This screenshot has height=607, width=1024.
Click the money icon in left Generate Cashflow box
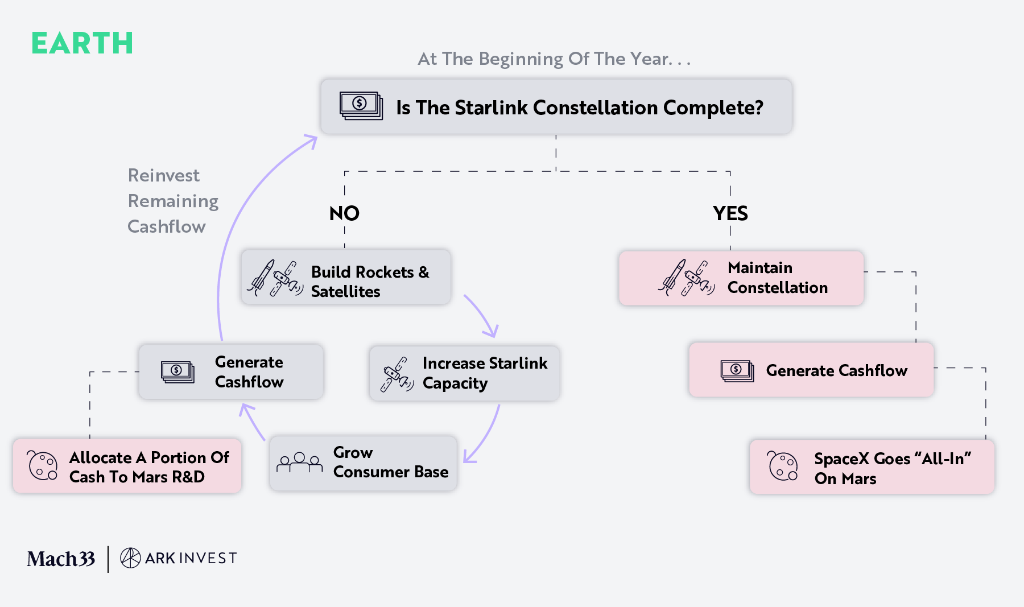[177, 371]
